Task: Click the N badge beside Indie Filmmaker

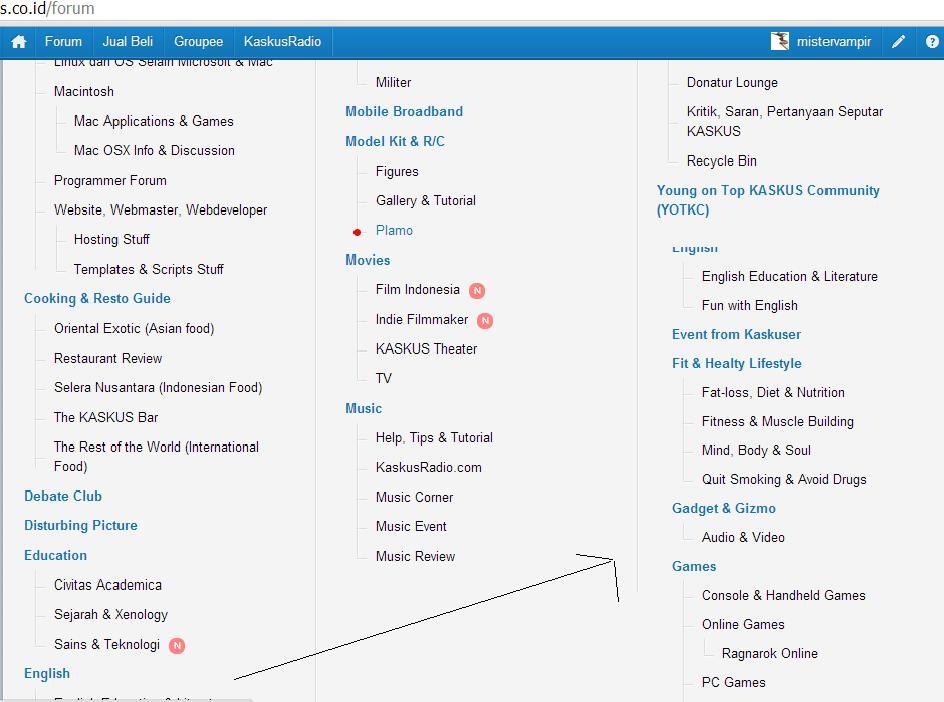Action: [485, 321]
